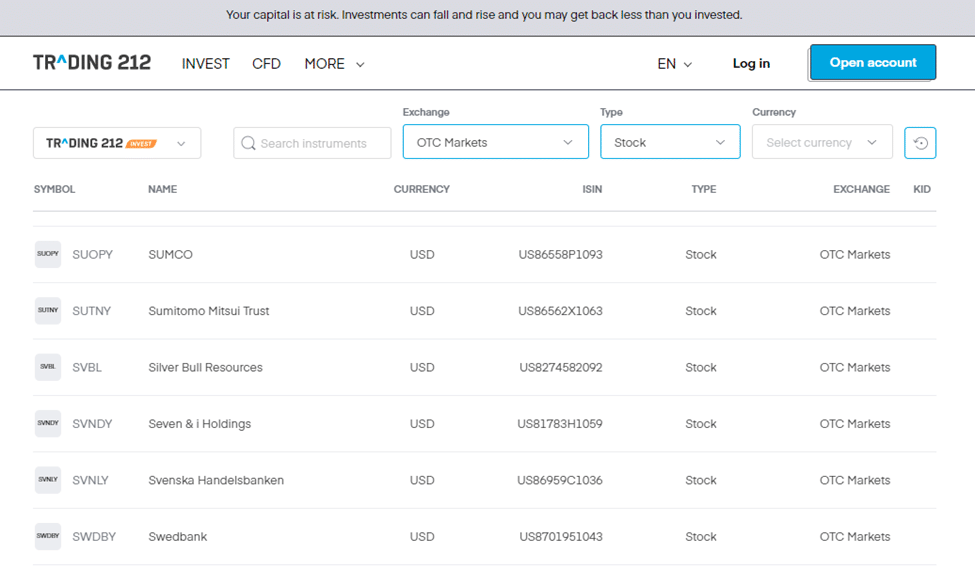Open the CFD menu item
This screenshot has width=975, height=569.
pyautogui.click(x=266, y=64)
